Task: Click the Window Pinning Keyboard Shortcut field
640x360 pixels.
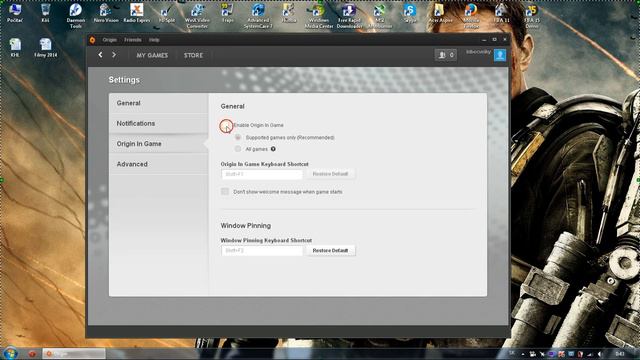Action: pyautogui.click(x=262, y=251)
